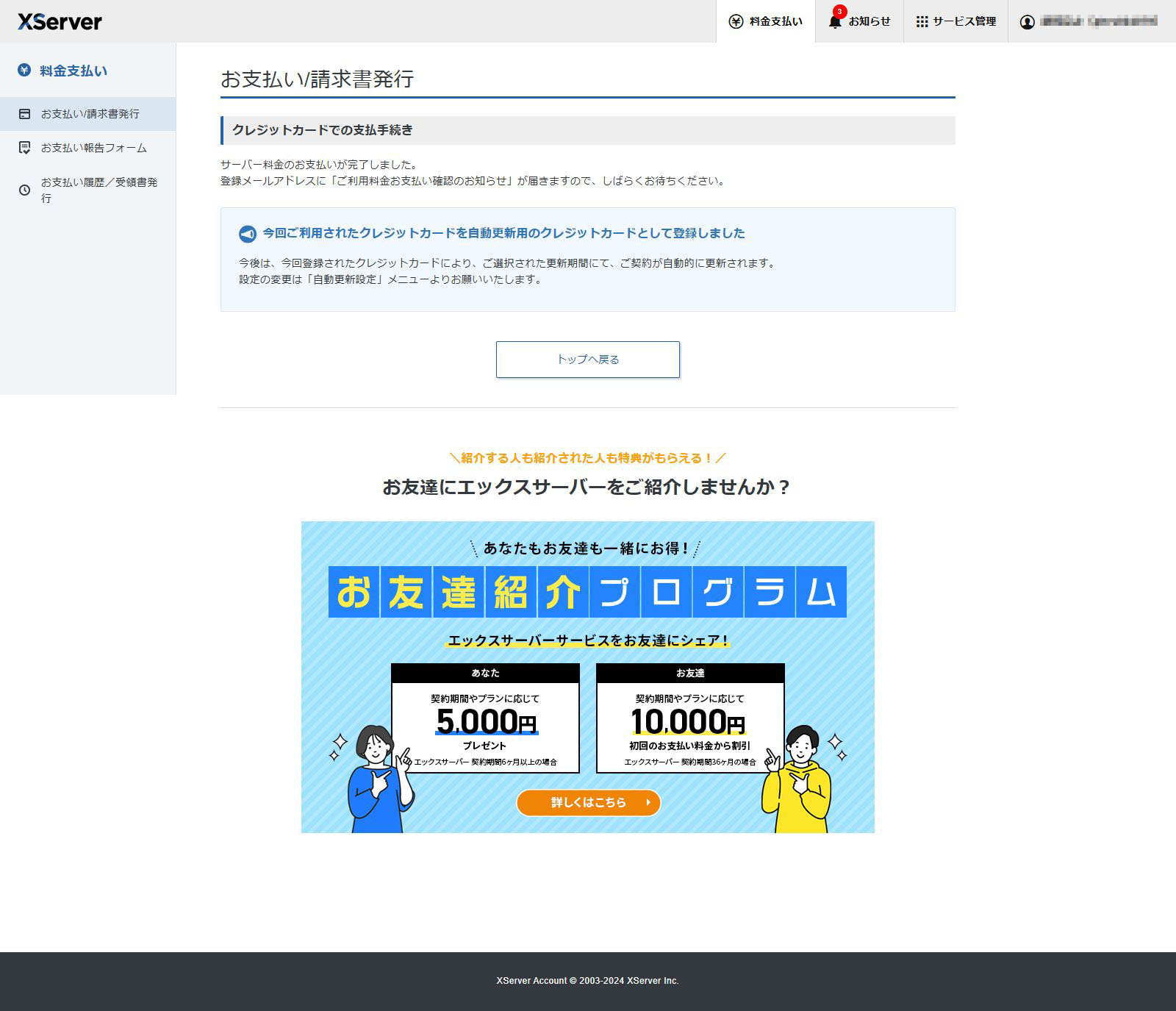Open the user account avatar icon

(1027, 22)
